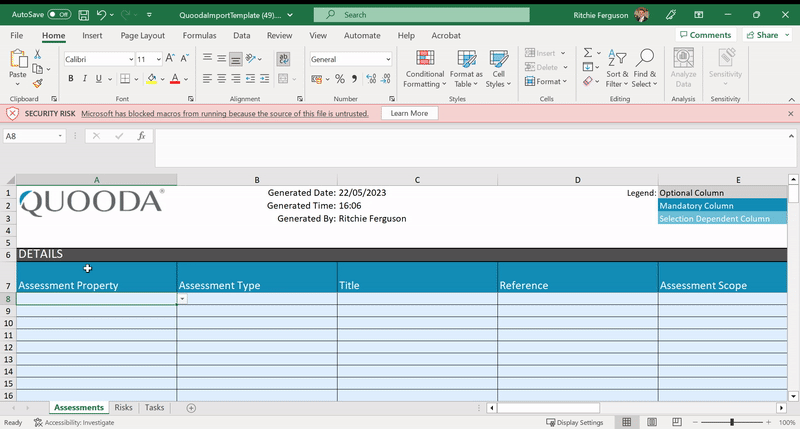Open the cell A8 validation dropdown arrow
Screen dimensions: 800x429
[x=182, y=299]
